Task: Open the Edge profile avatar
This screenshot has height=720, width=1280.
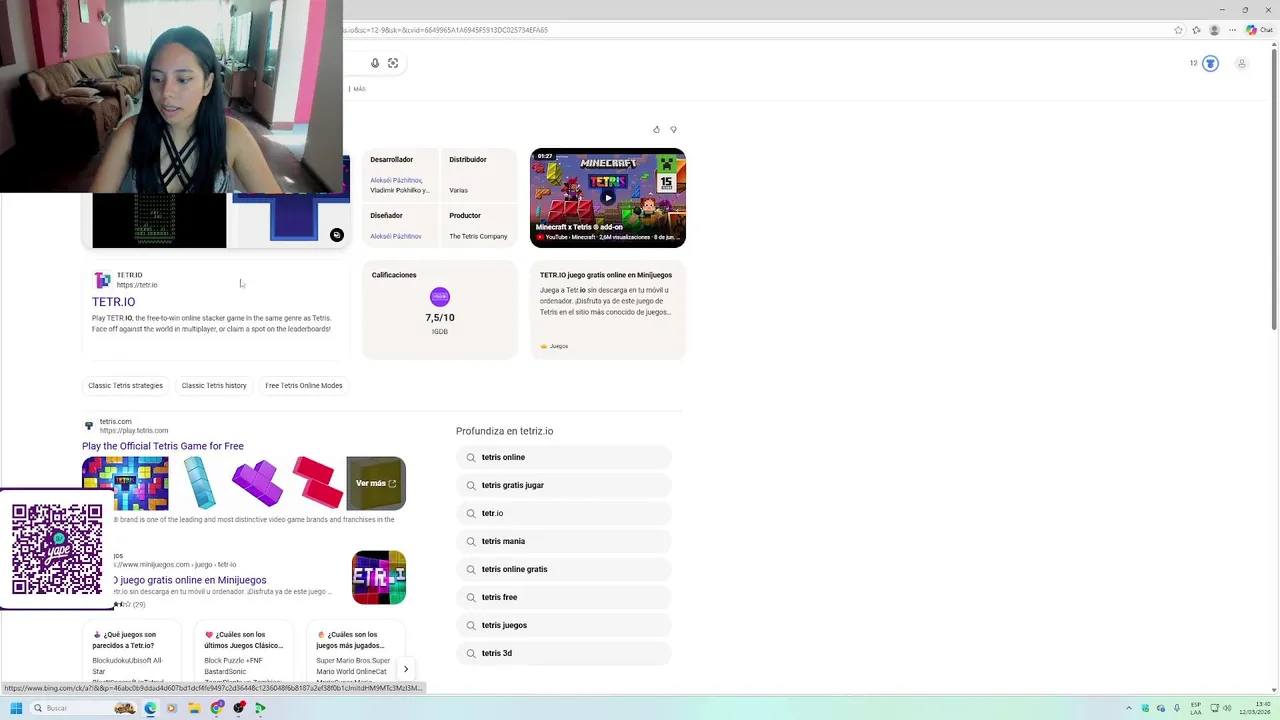Action: point(1214,30)
